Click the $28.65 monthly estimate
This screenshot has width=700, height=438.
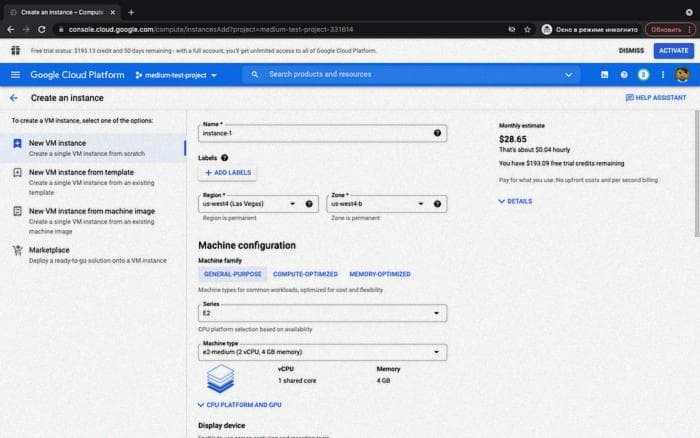pyautogui.click(x=512, y=139)
